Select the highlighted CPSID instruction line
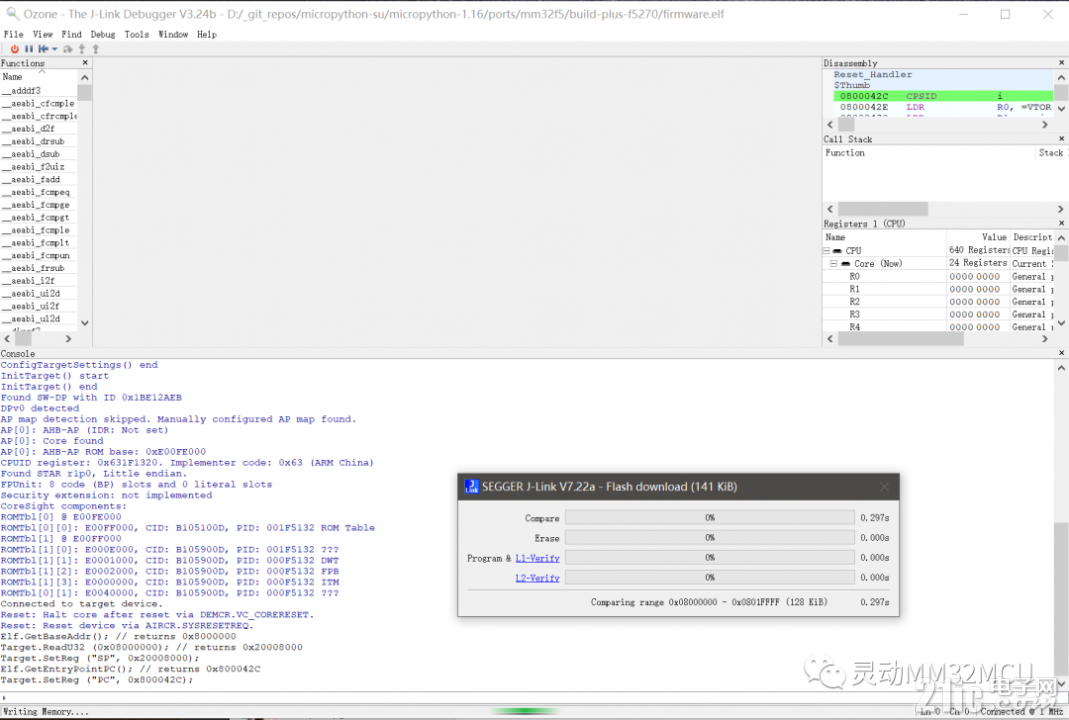Viewport: 1069px width, 720px height. (943, 96)
